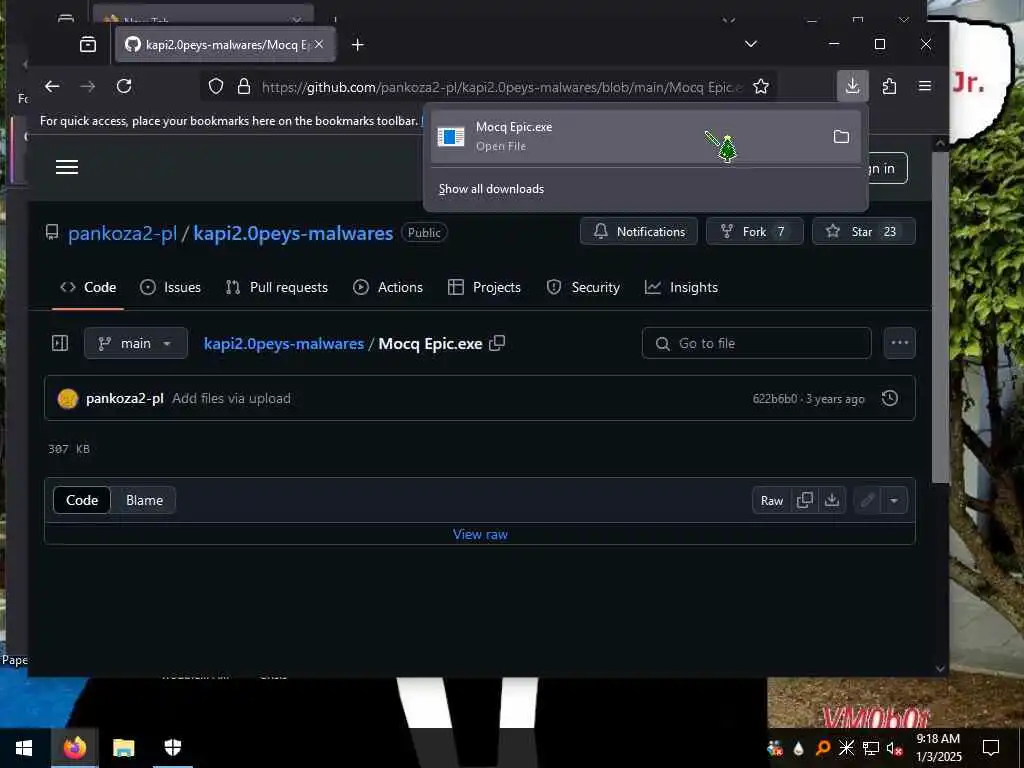Open the pankoza2-pl owner link

tap(122, 233)
